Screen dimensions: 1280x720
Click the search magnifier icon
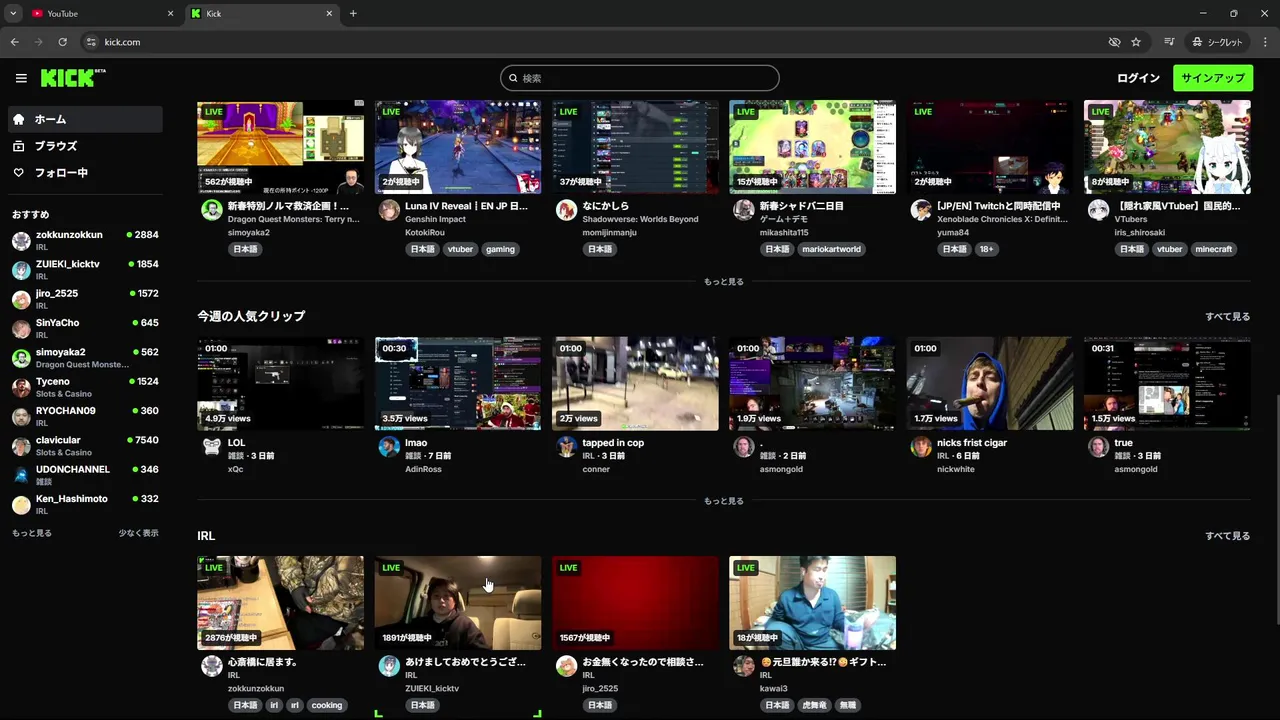pyautogui.click(x=513, y=78)
